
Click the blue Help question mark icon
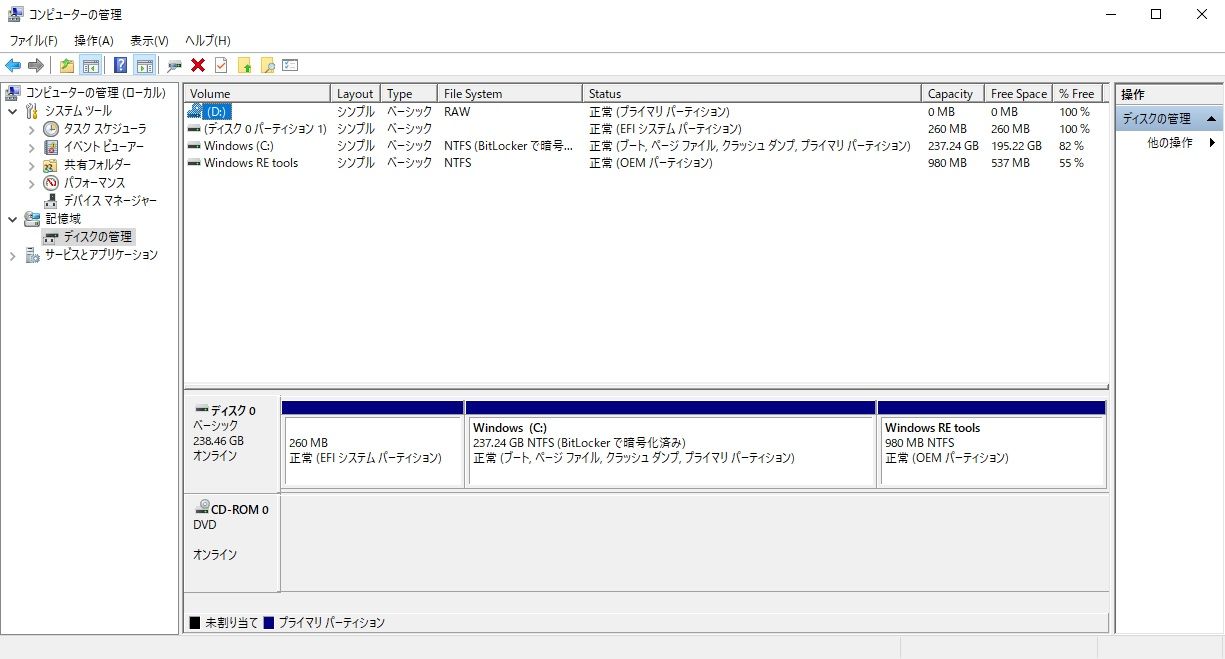click(x=120, y=66)
